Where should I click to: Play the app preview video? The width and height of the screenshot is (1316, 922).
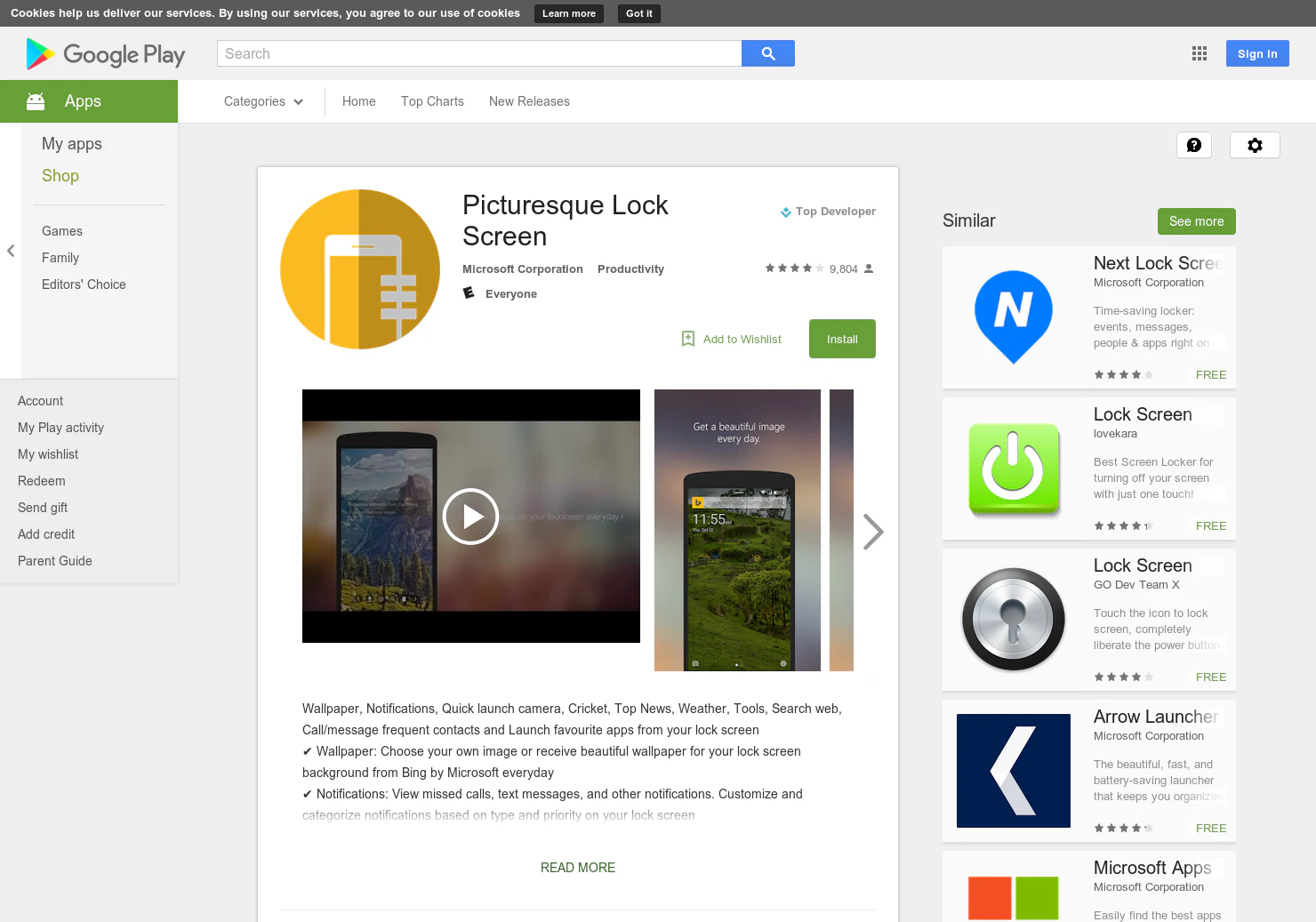tap(470, 517)
